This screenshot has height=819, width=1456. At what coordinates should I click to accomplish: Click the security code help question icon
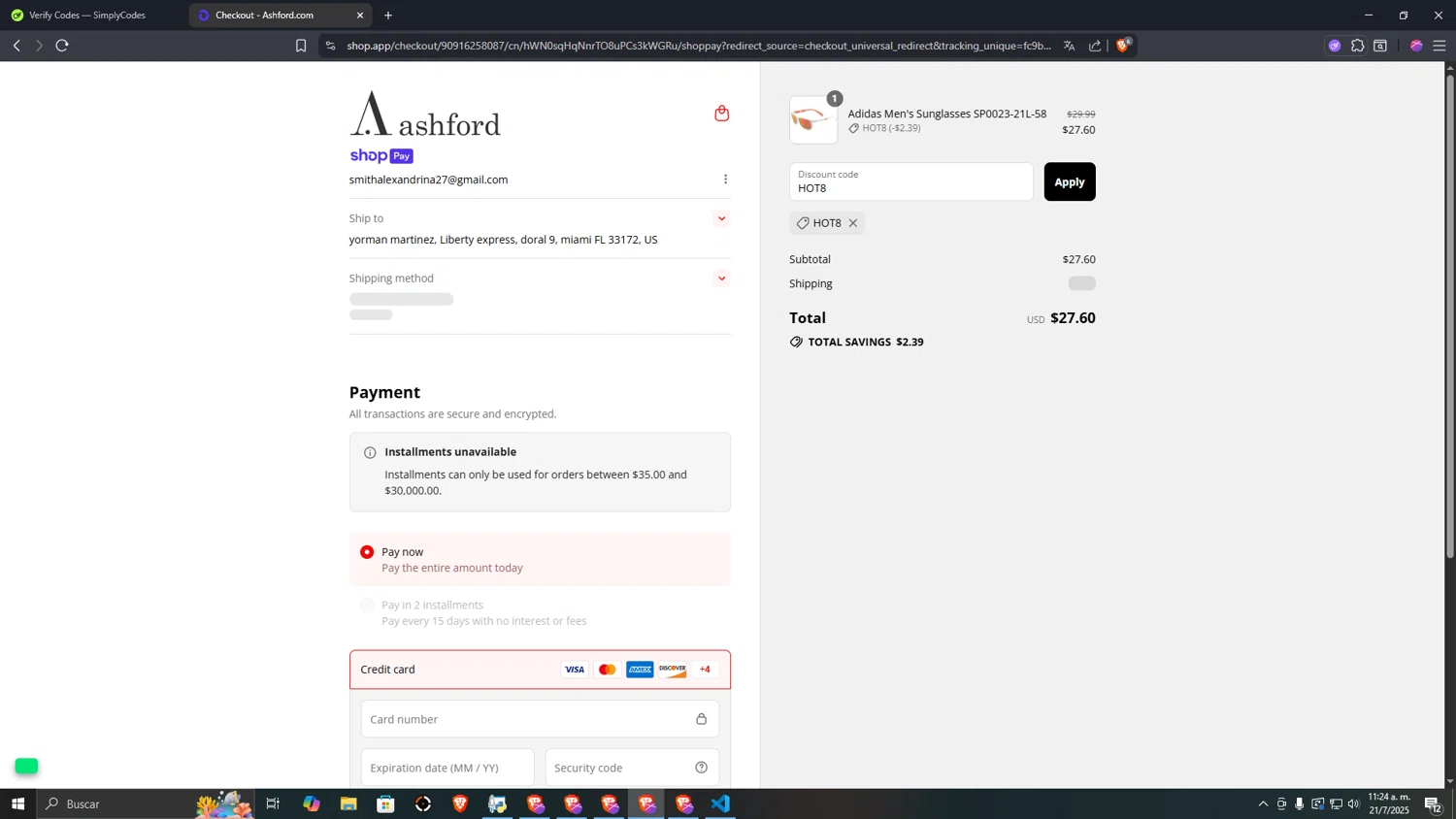tap(701, 768)
